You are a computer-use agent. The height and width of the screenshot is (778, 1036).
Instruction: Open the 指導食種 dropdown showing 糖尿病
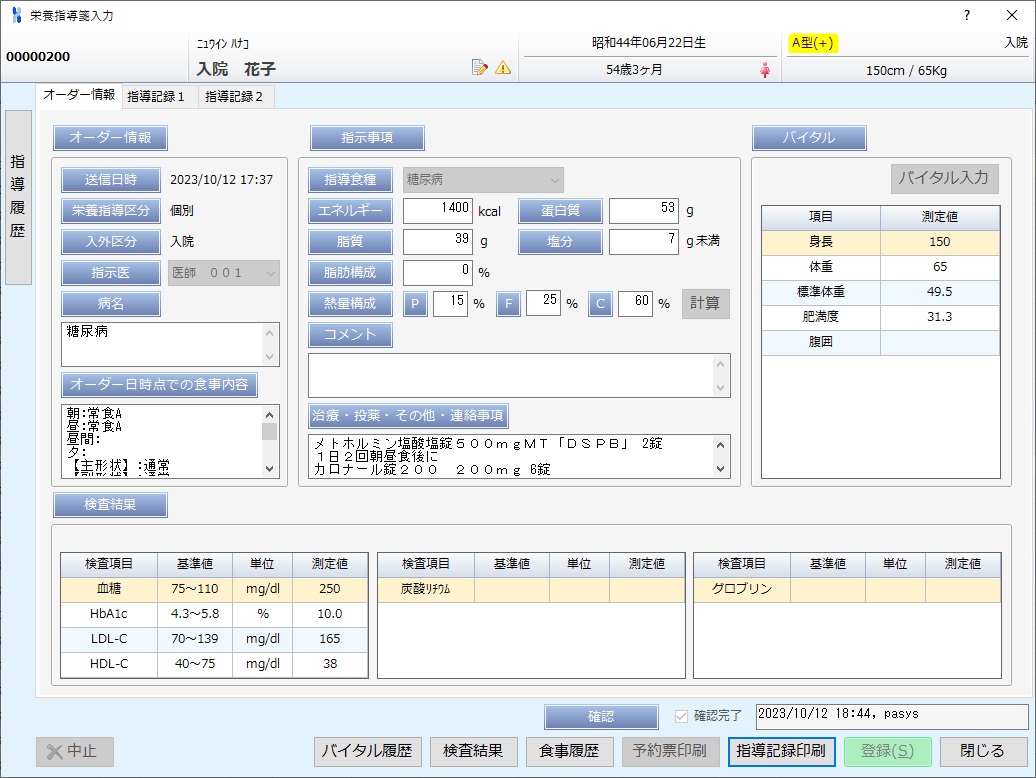pyautogui.click(x=483, y=180)
